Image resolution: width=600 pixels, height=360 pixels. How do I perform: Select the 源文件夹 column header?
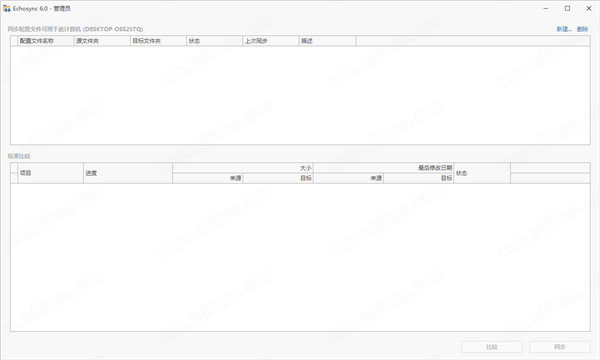tap(102, 41)
